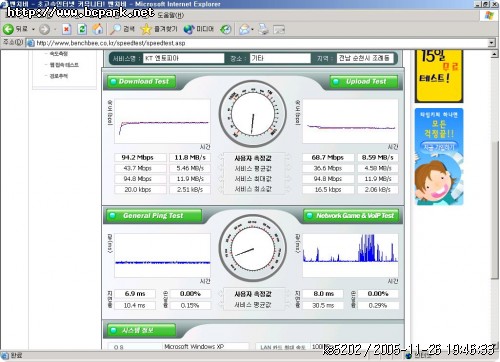Print the page with the printer icon
The height and width of the screenshot is (362, 500).
click(264, 29)
